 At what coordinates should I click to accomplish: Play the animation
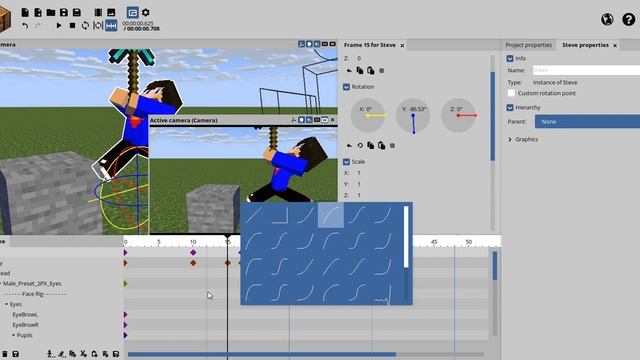pyautogui.click(x=59, y=25)
